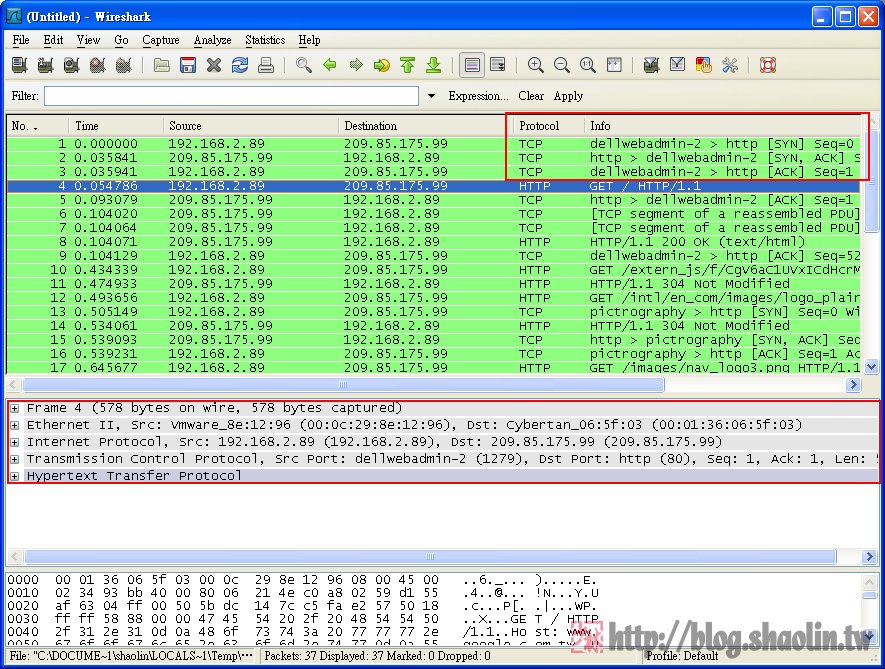Open the Statistics menu
885x669 pixels.
(x=265, y=40)
